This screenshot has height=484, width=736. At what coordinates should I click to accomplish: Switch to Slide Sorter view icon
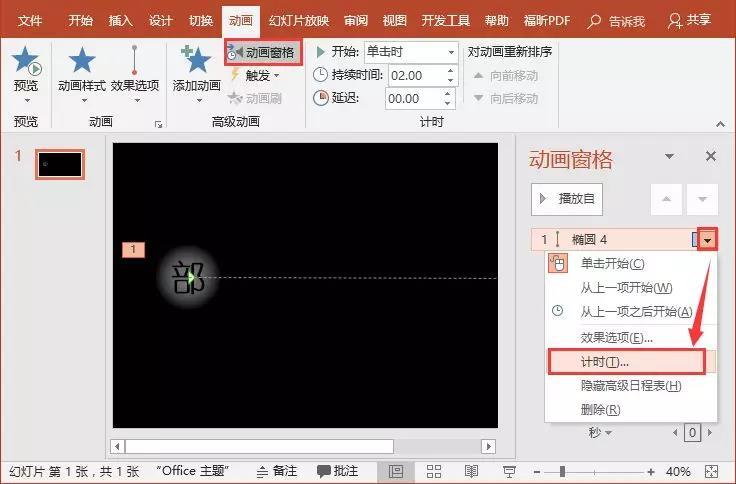click(x=434, y=471)
